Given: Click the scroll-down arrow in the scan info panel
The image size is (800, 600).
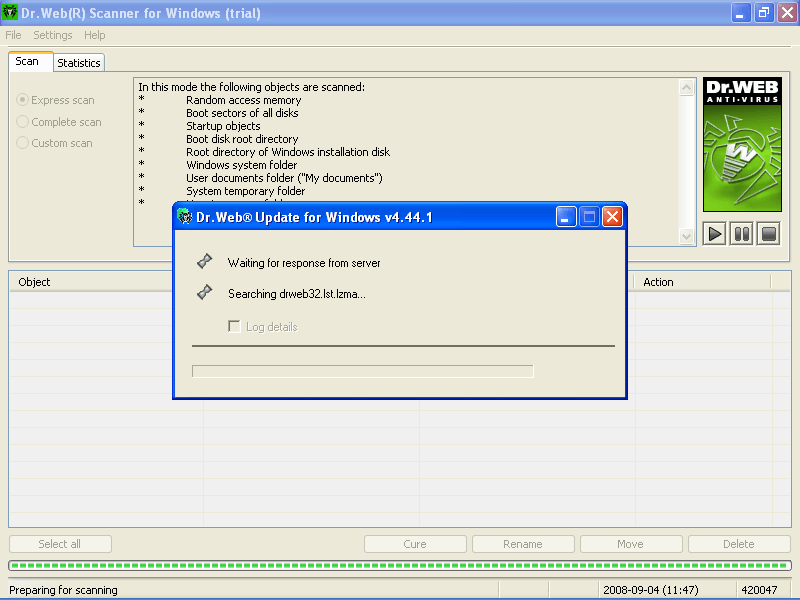Looking at the screenshot, I should pos(687,235).
